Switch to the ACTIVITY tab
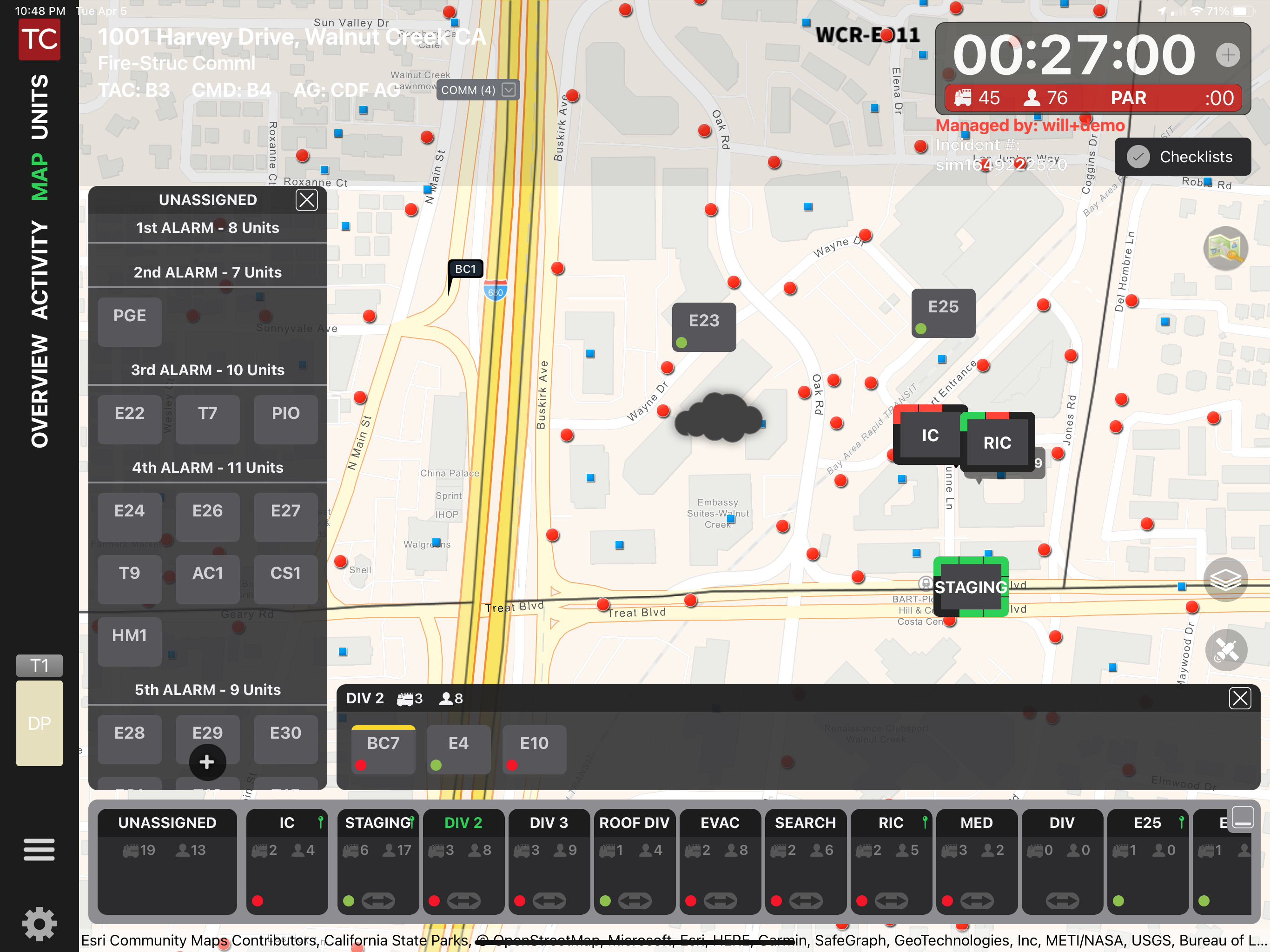 (x=39, y=270)
